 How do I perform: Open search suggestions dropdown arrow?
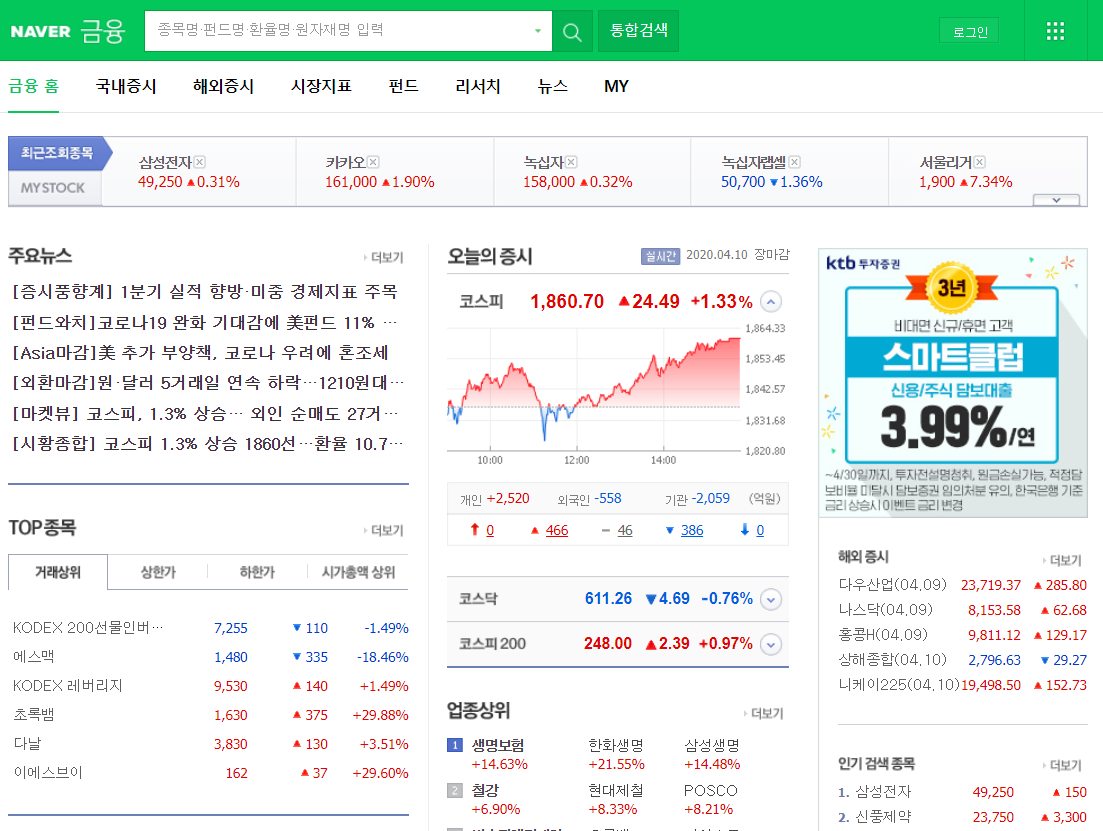click(x=538, y=31)
